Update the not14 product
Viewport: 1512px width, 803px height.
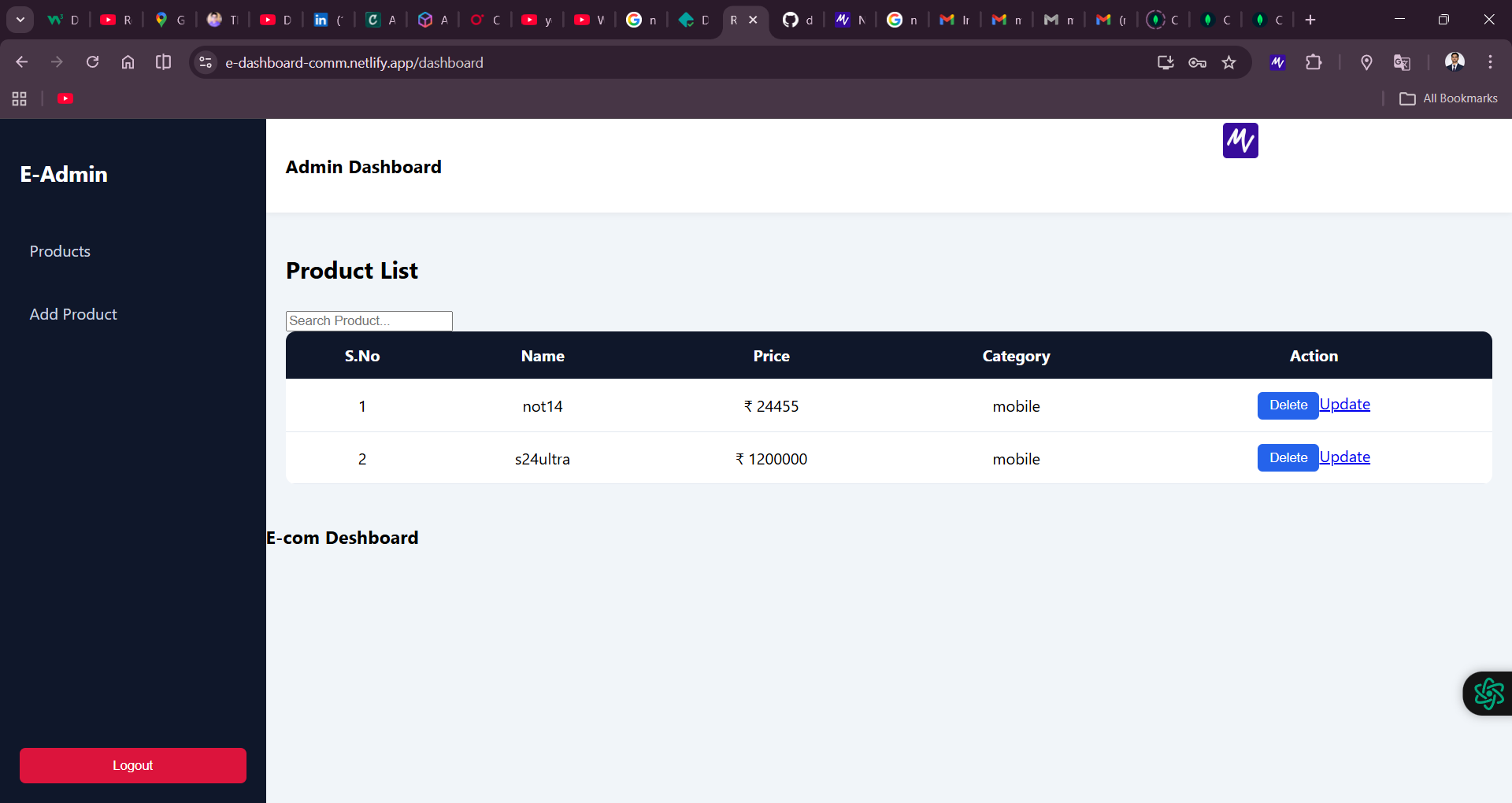pos(1344,404)
